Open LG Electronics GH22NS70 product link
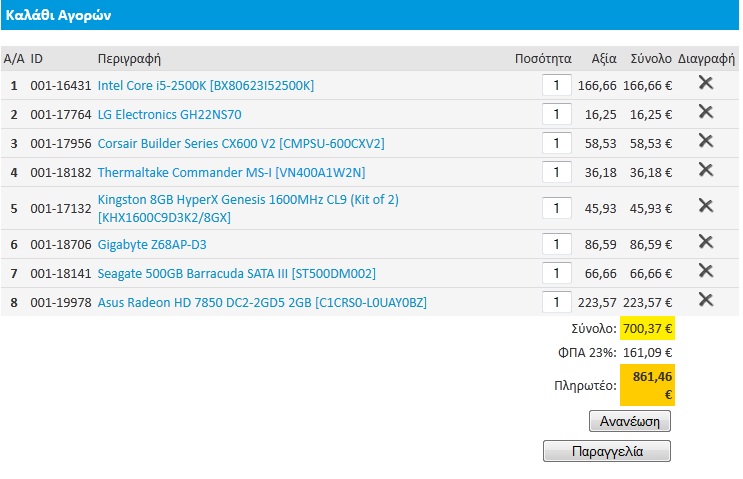743x479 pixels. pyautogui.click(x=169, y=115)
